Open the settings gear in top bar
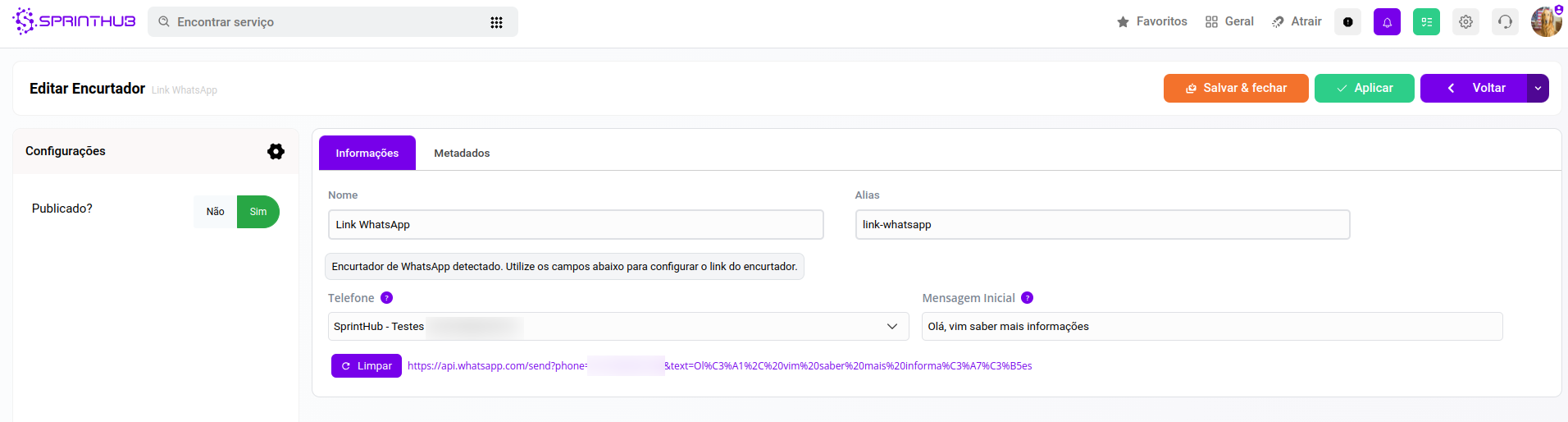Viewport: 1568px width, 422px height. tap(1465, 22)
